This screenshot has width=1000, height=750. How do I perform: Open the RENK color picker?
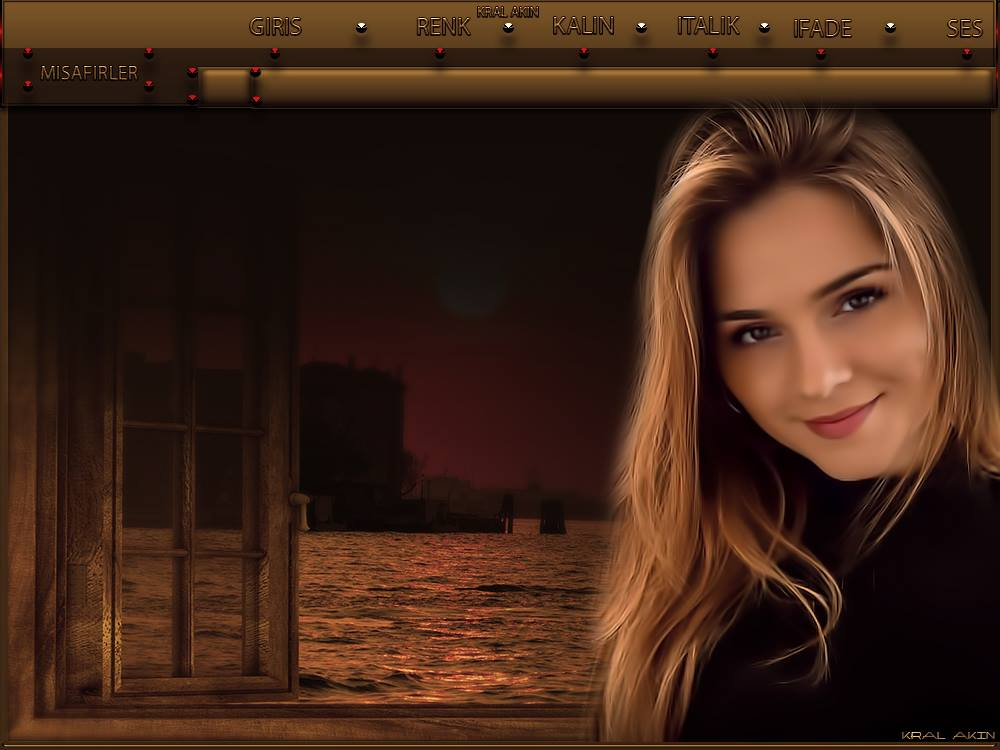tap(442, 27)
